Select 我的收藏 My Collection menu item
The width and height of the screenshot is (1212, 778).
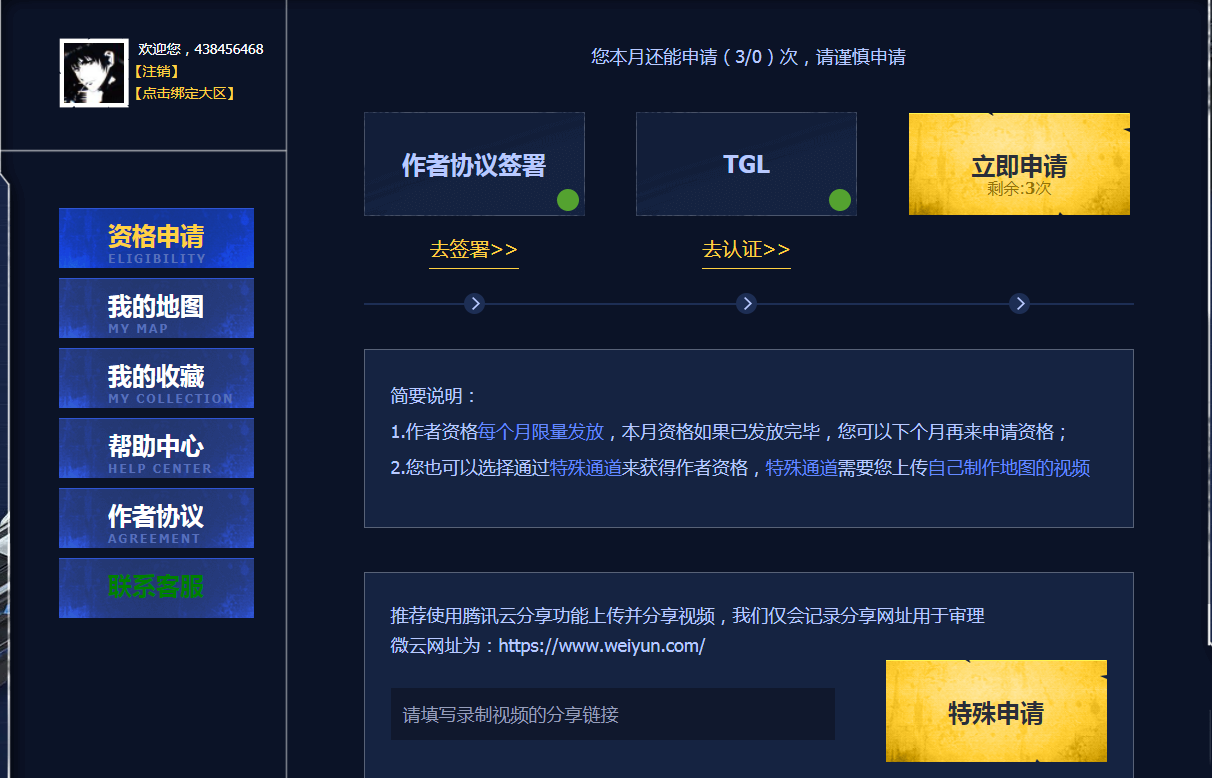156,378
